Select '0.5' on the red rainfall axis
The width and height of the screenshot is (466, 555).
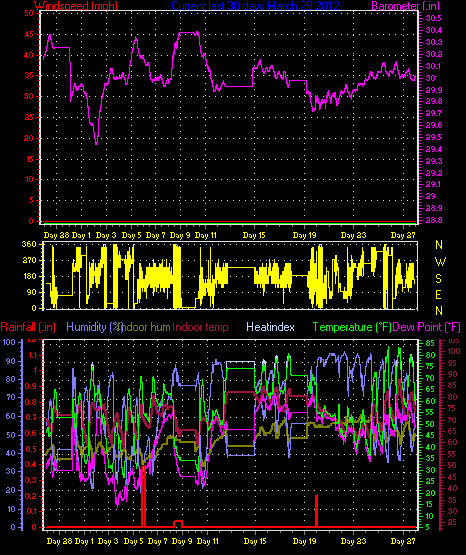(31, 449)
